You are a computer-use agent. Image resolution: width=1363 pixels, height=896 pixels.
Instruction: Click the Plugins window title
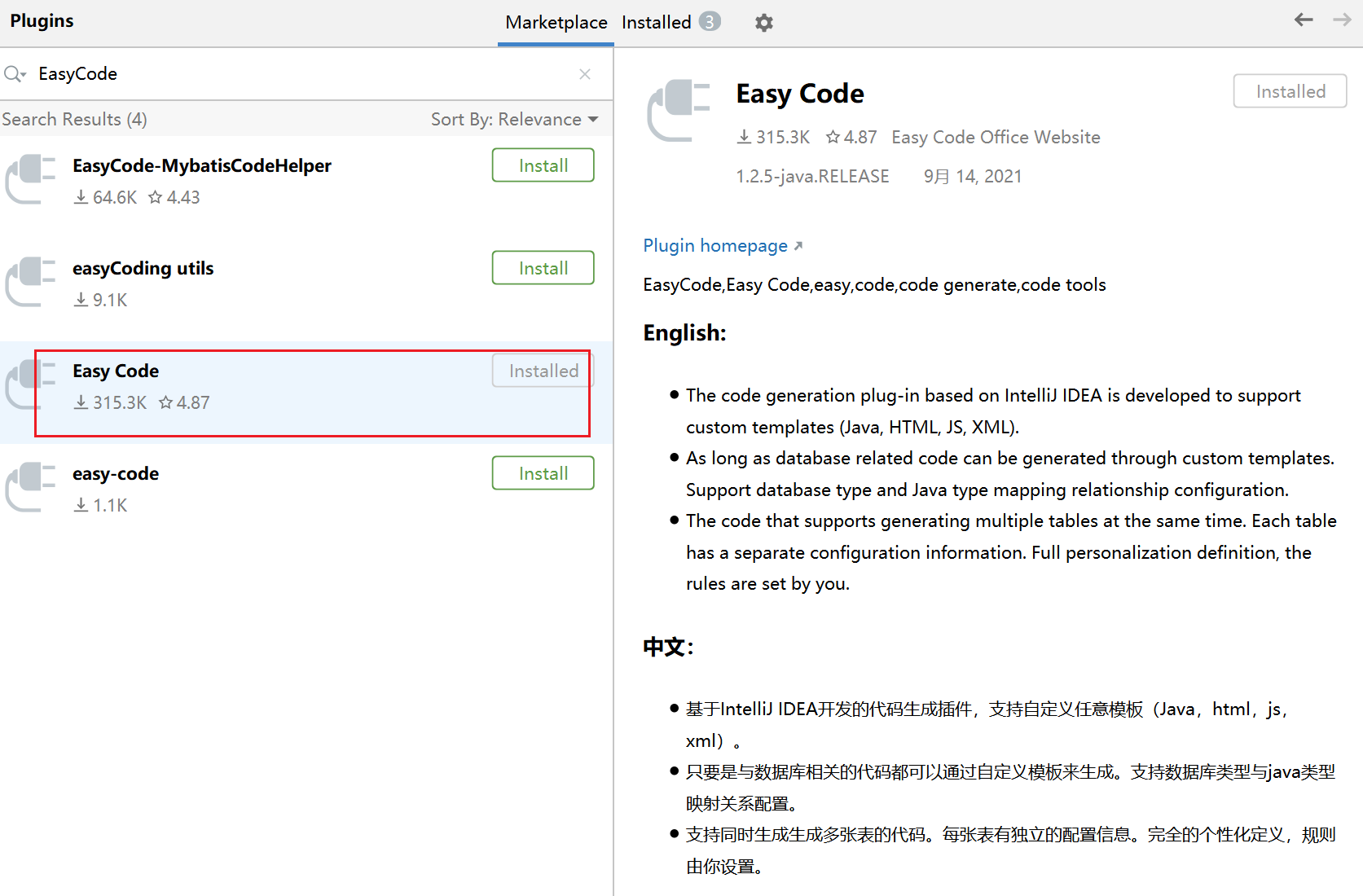42,20
